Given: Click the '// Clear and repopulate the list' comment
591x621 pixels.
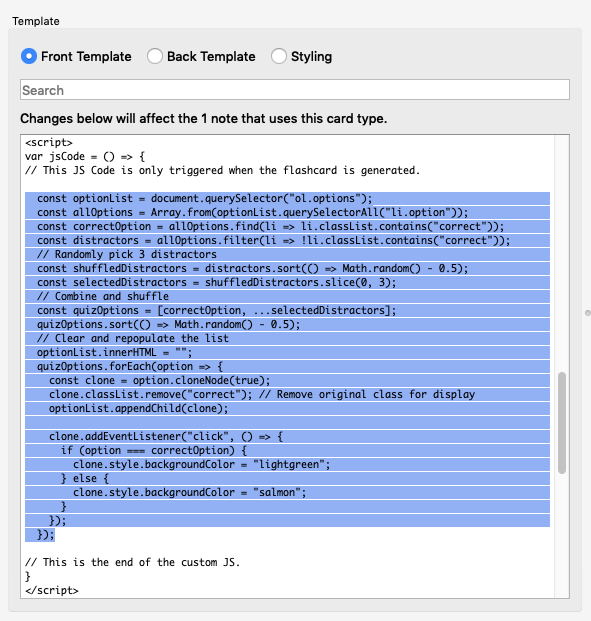Looking at the screenshot, I should point(133,338).
